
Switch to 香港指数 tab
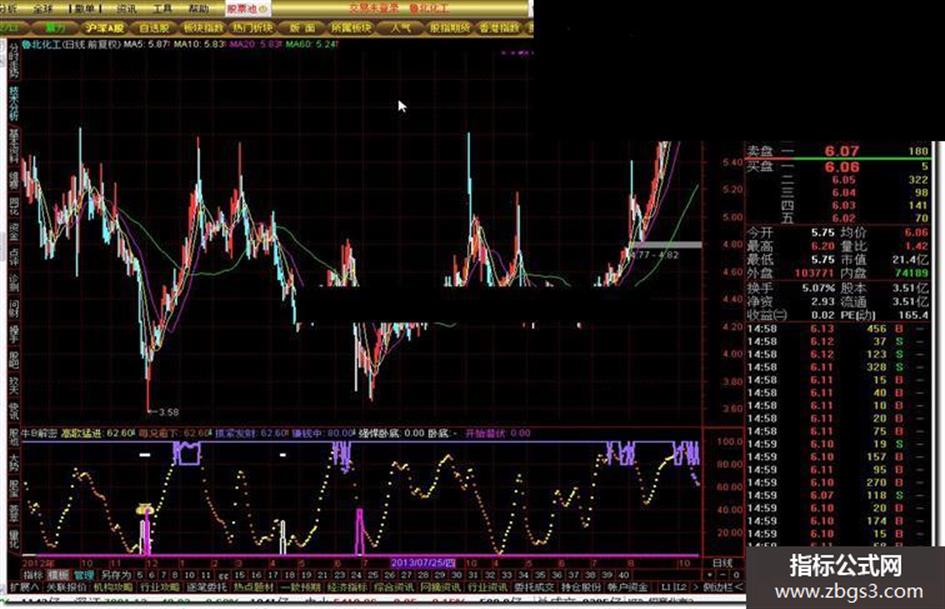tap(499, 28)
